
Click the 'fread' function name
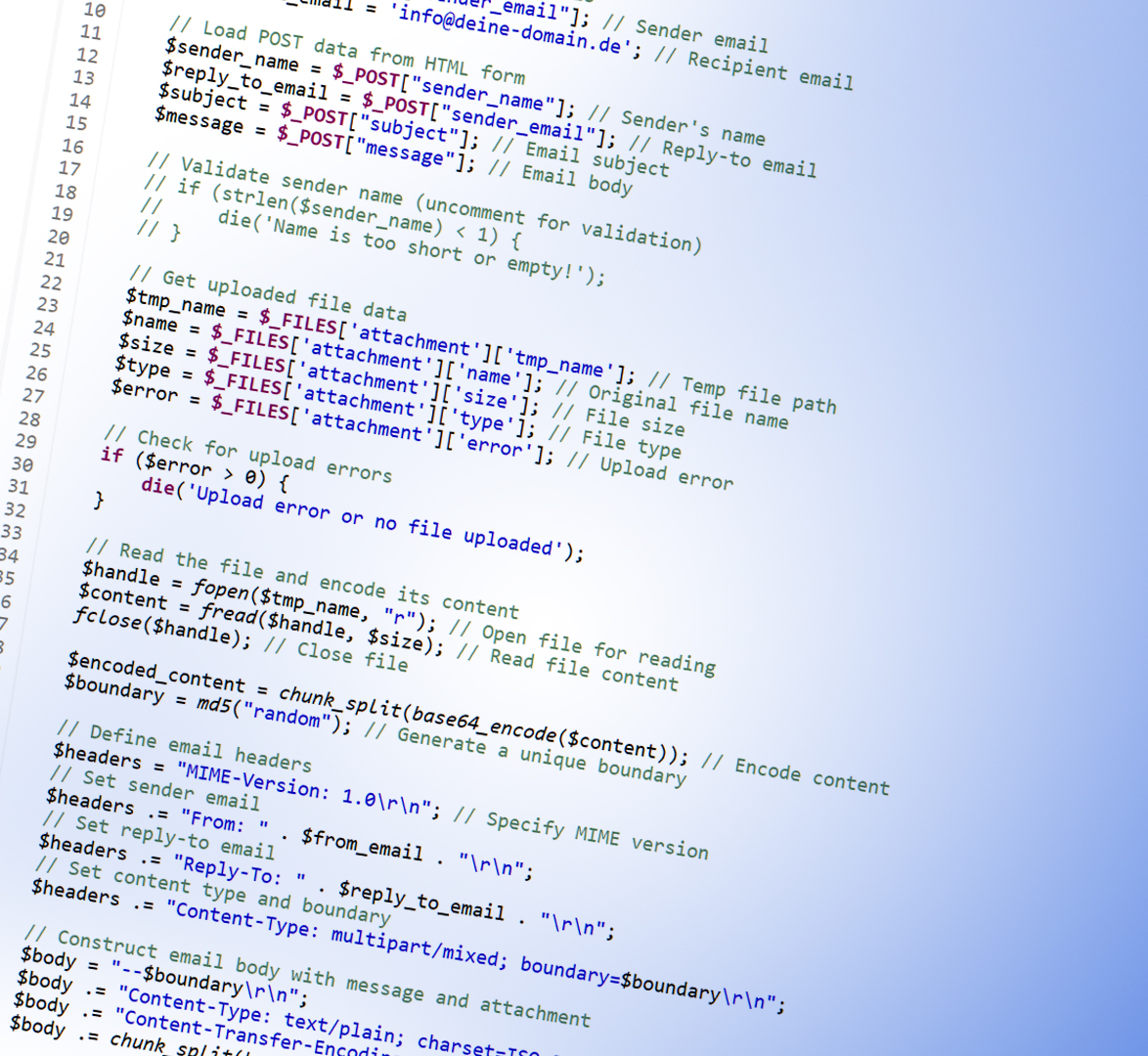pyautogui.click(x=230, y=611)
